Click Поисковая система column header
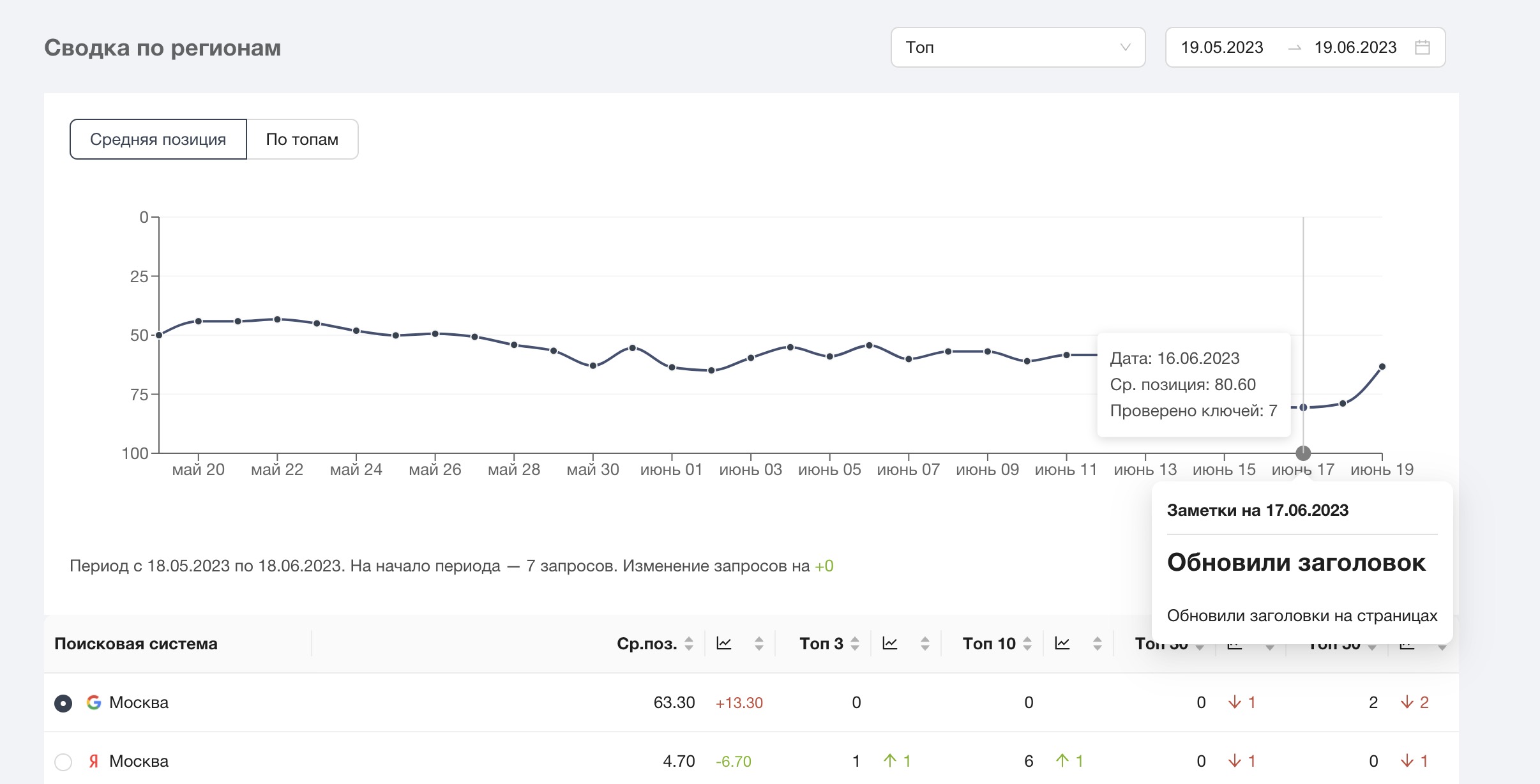 (x=136, y=644)
